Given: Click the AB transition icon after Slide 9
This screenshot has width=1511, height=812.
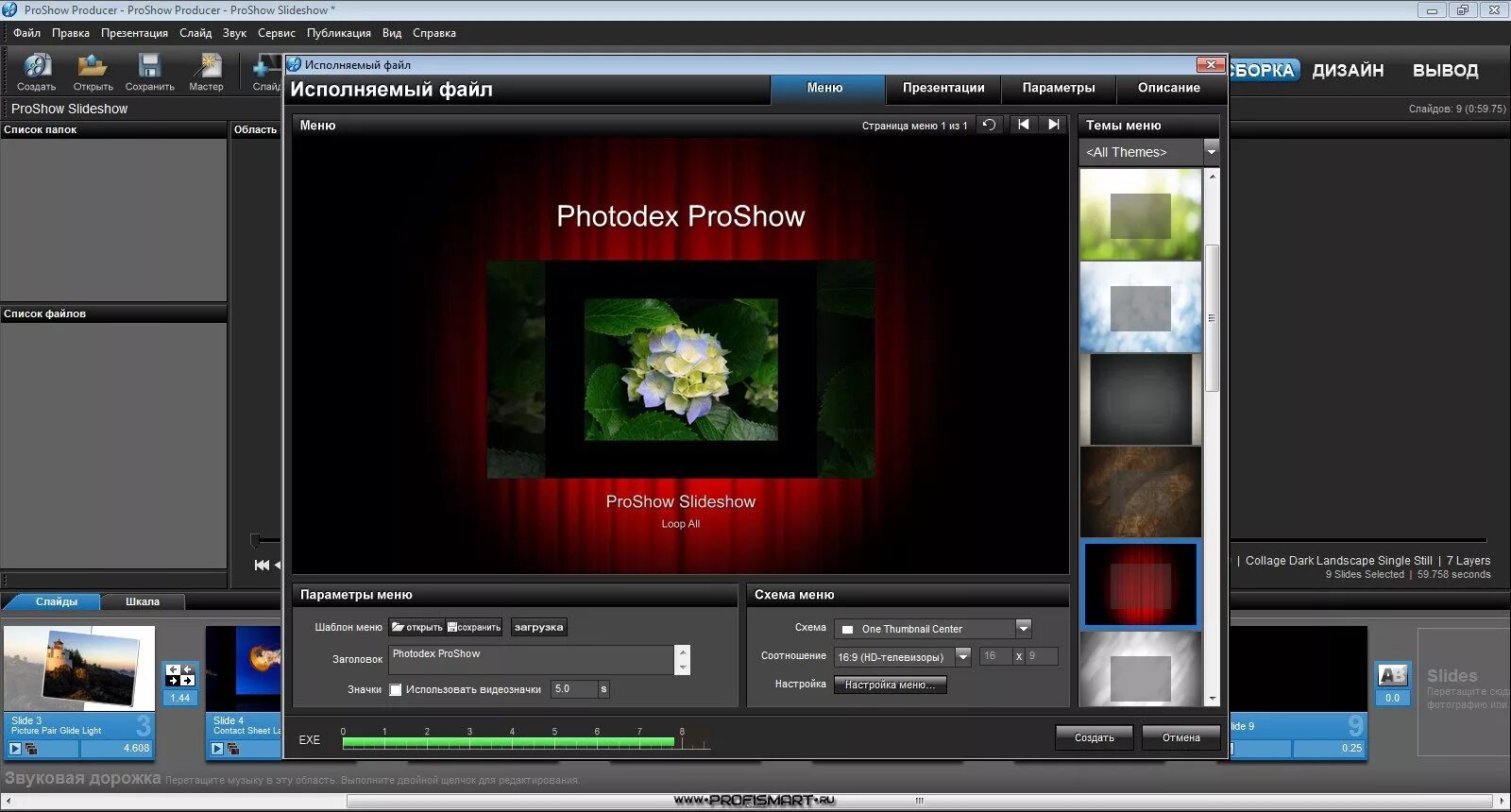Looking at the screenshot, I should click(1393, 675).
